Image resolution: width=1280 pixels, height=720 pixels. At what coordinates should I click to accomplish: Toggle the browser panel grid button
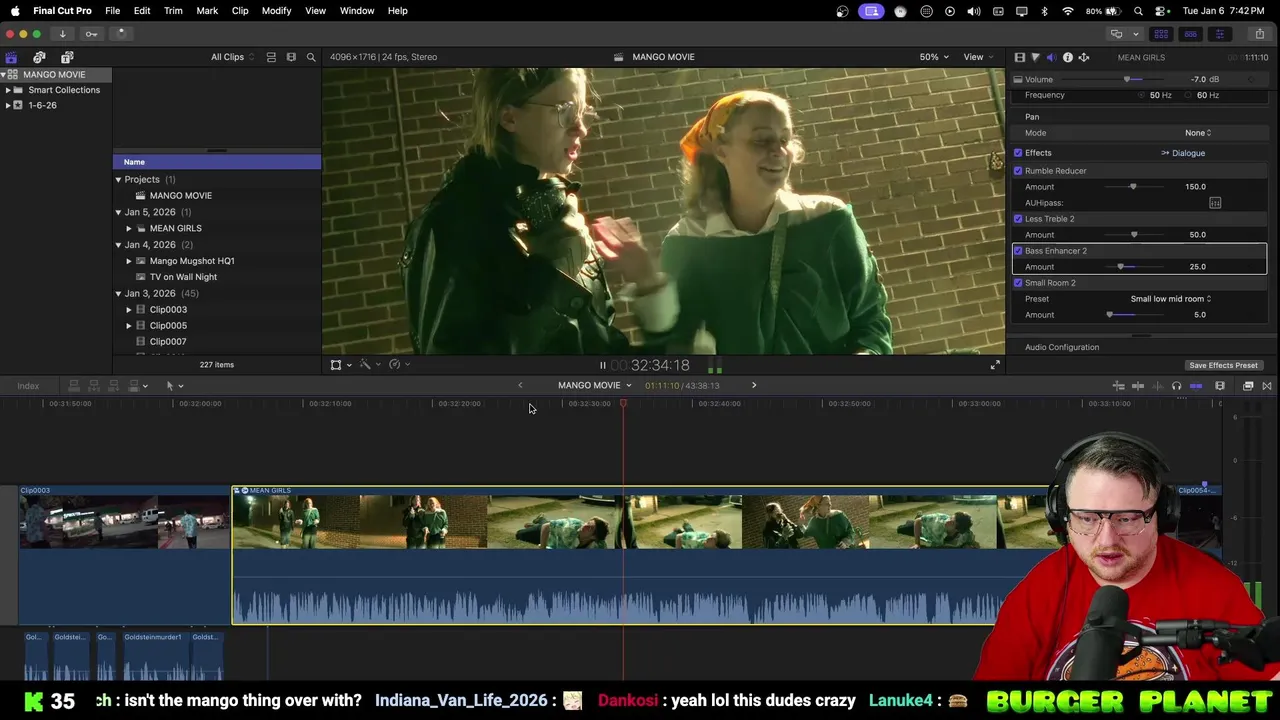click(1161, 34)
